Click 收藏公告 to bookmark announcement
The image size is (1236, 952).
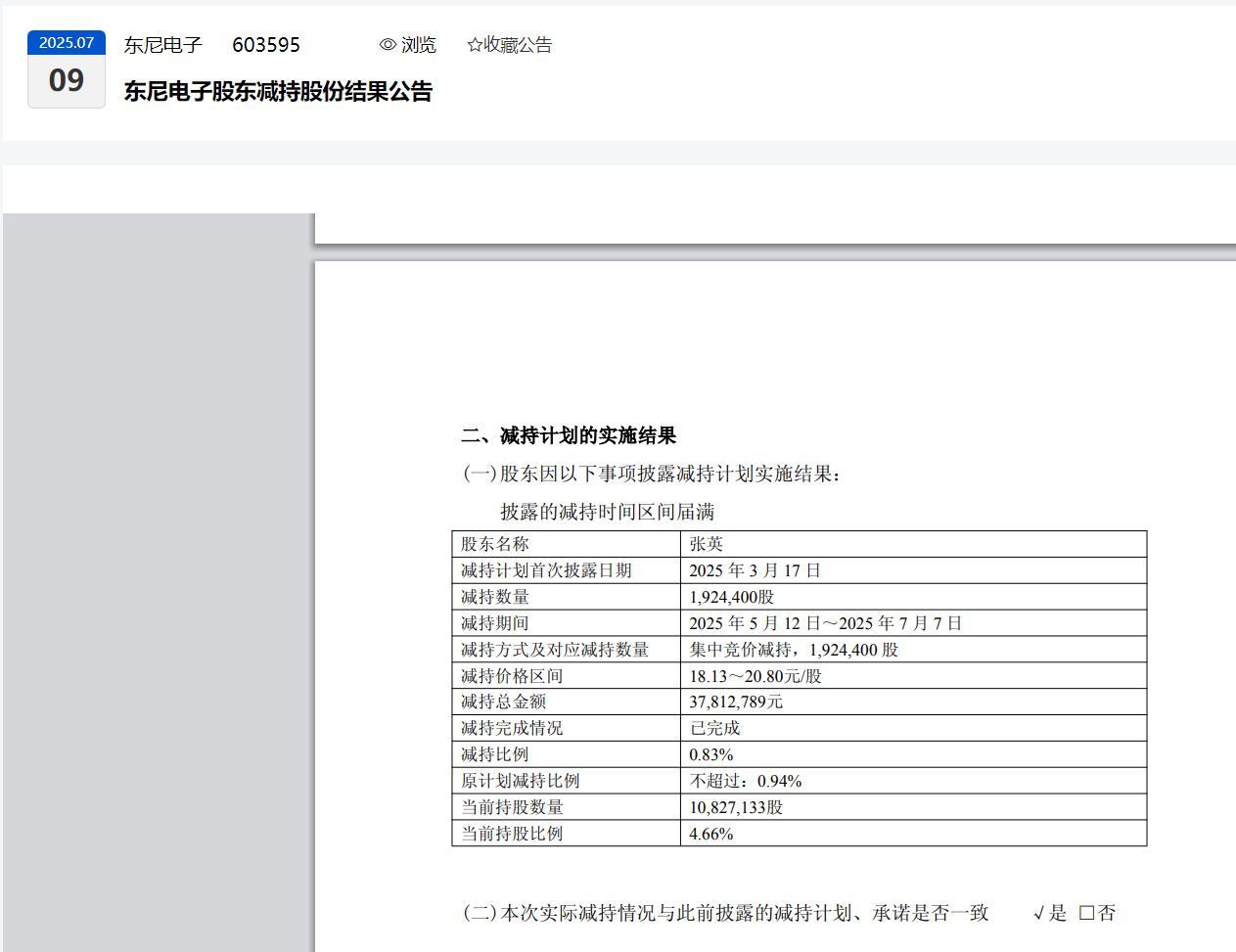click(518, 45)
